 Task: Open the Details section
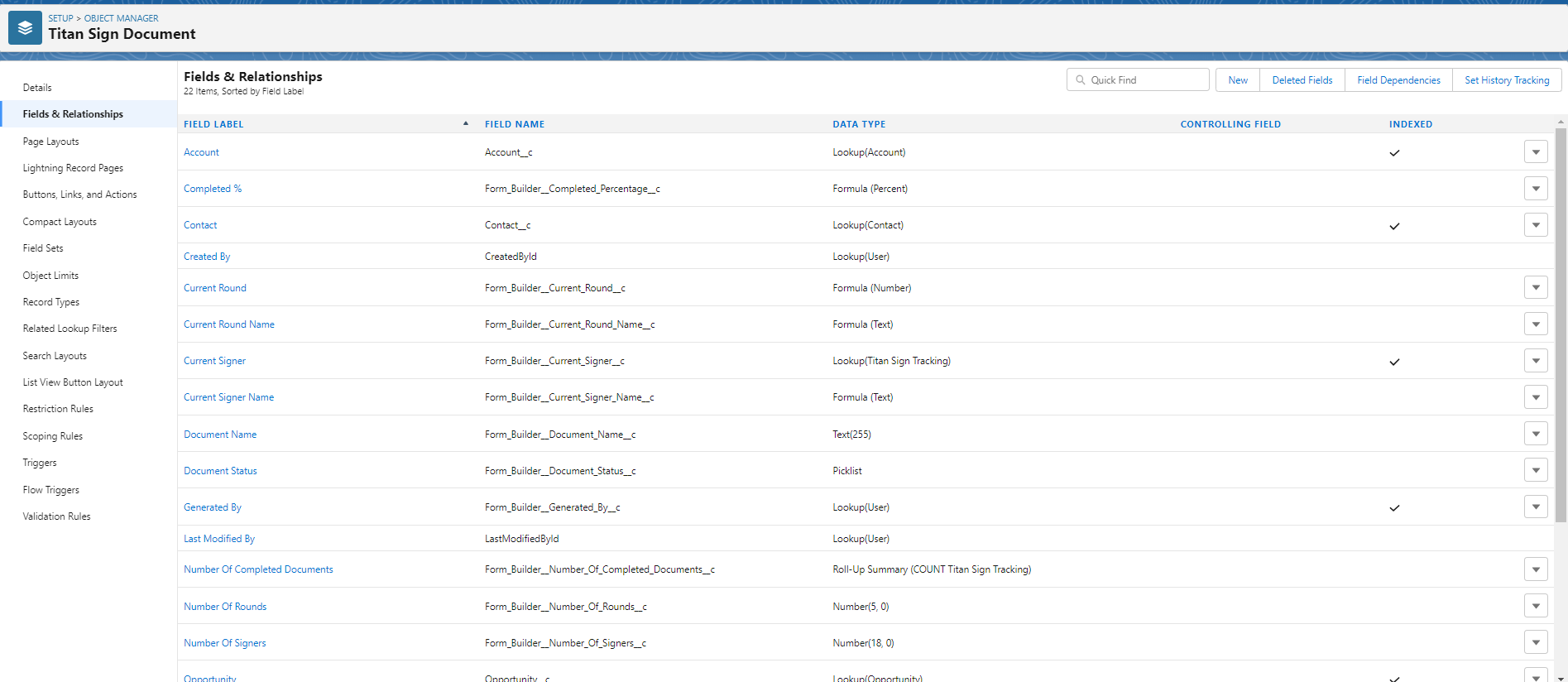click(x=37, y=88)
